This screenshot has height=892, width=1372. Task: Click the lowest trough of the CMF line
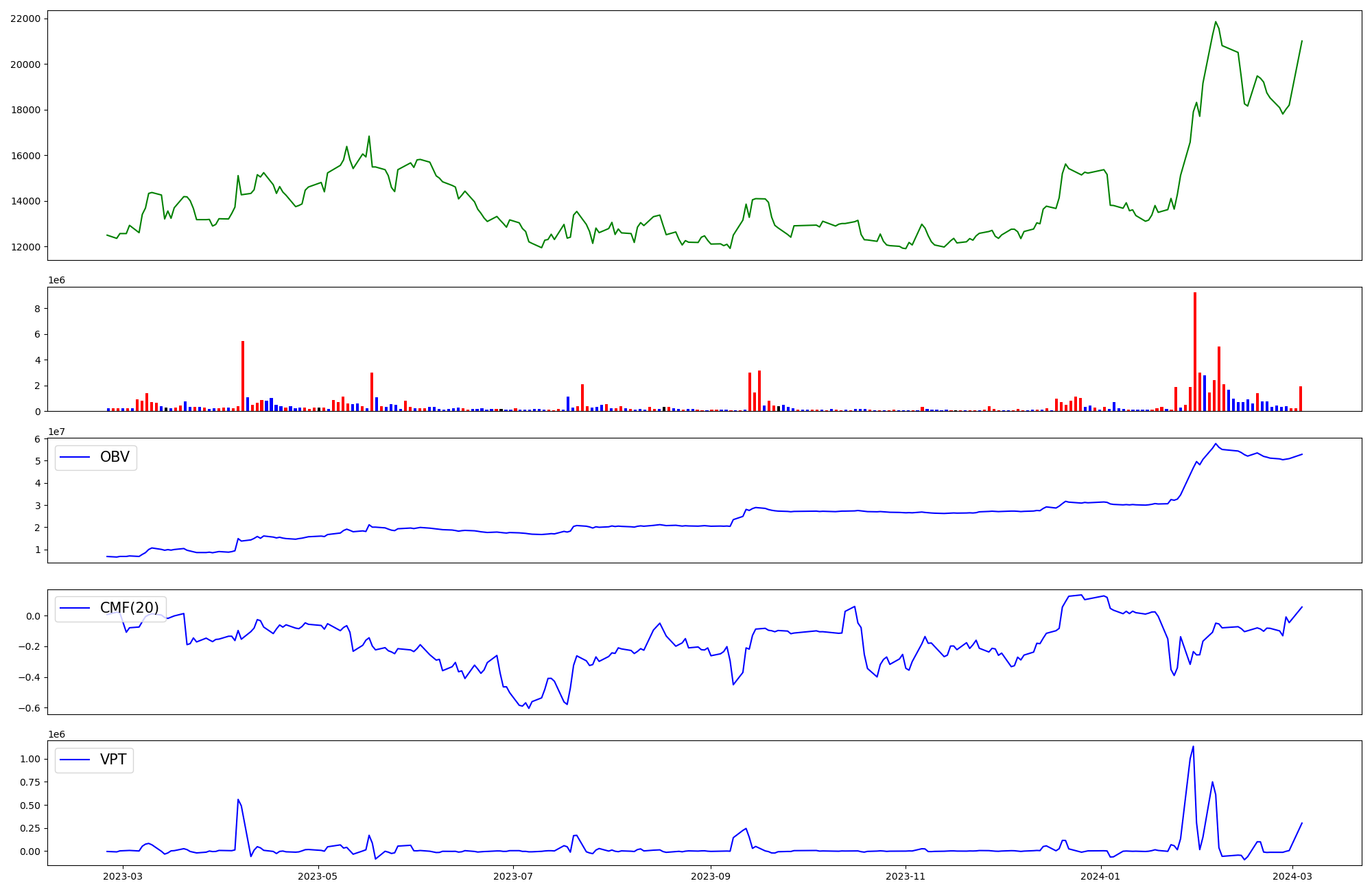529,707
